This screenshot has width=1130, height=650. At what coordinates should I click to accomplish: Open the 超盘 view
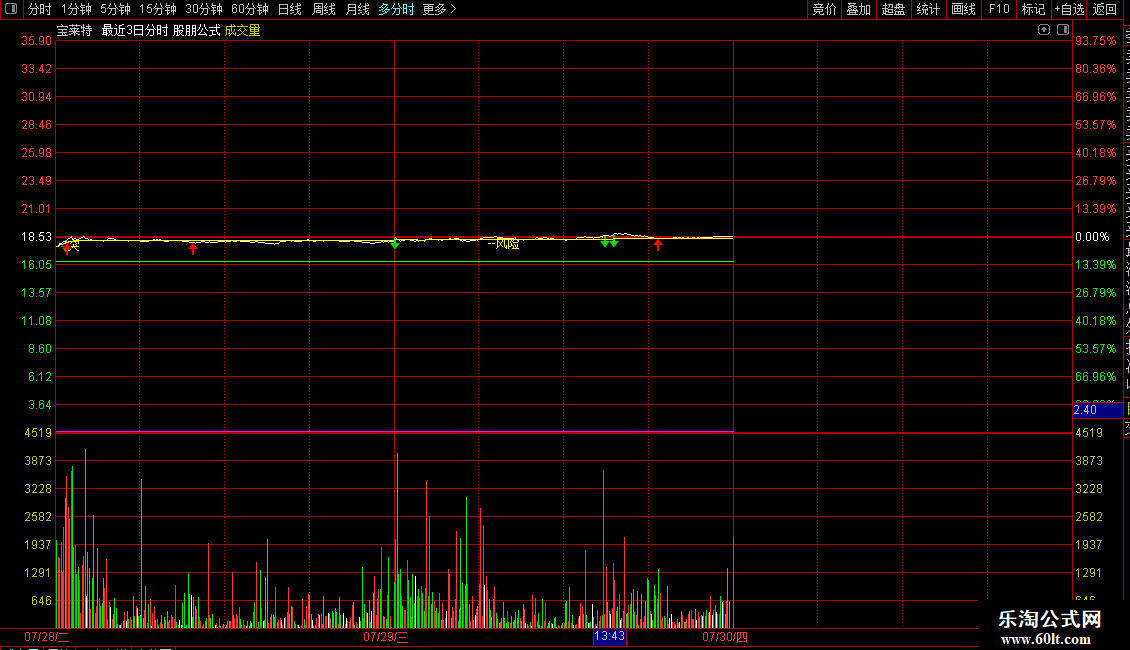pos(894,9)
